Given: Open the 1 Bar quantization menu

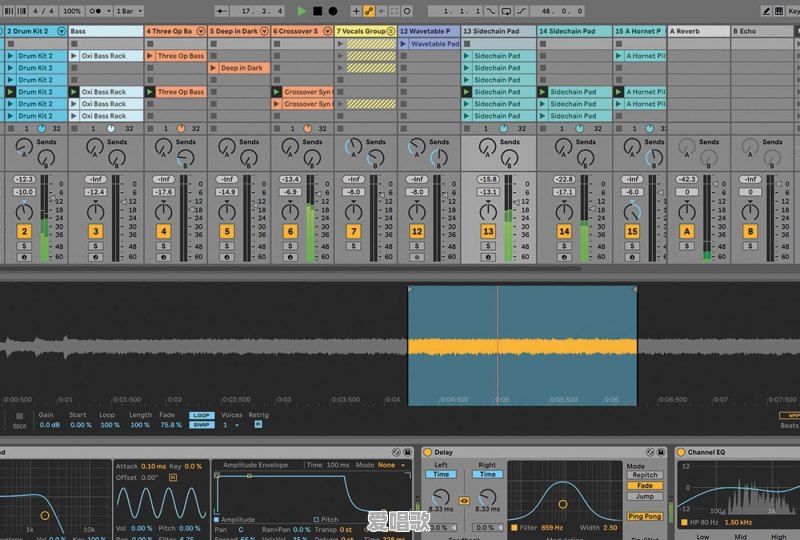Looking at the screenshot, I should (x=129, y=11).
